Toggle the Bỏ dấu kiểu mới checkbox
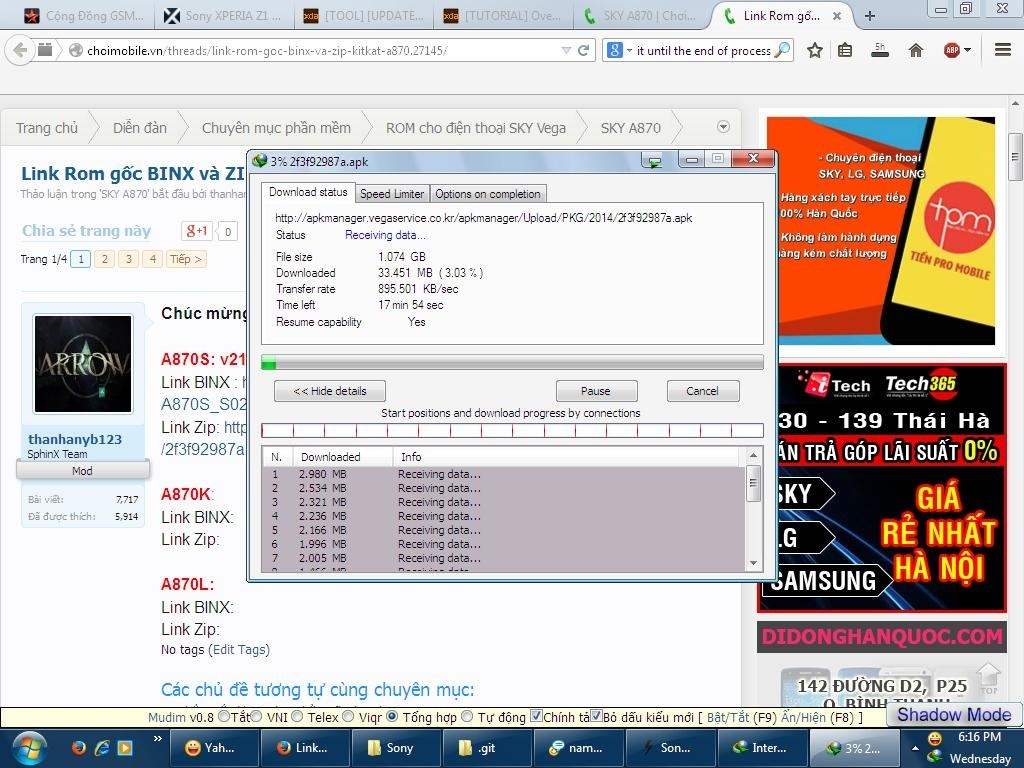The height and width of the screenshot is (768, 1024). point(596,716)
